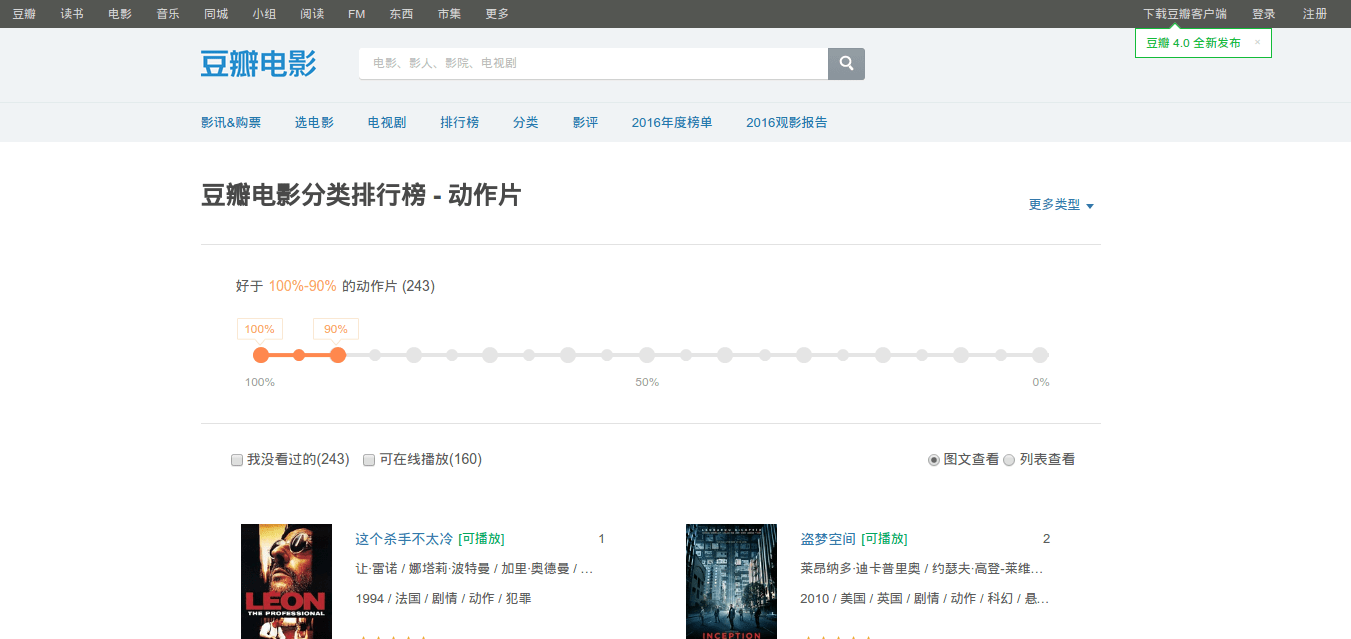1351x639 pixels.
Task: Expand the 更多类型 dropdown
Action: (1061, 205)
